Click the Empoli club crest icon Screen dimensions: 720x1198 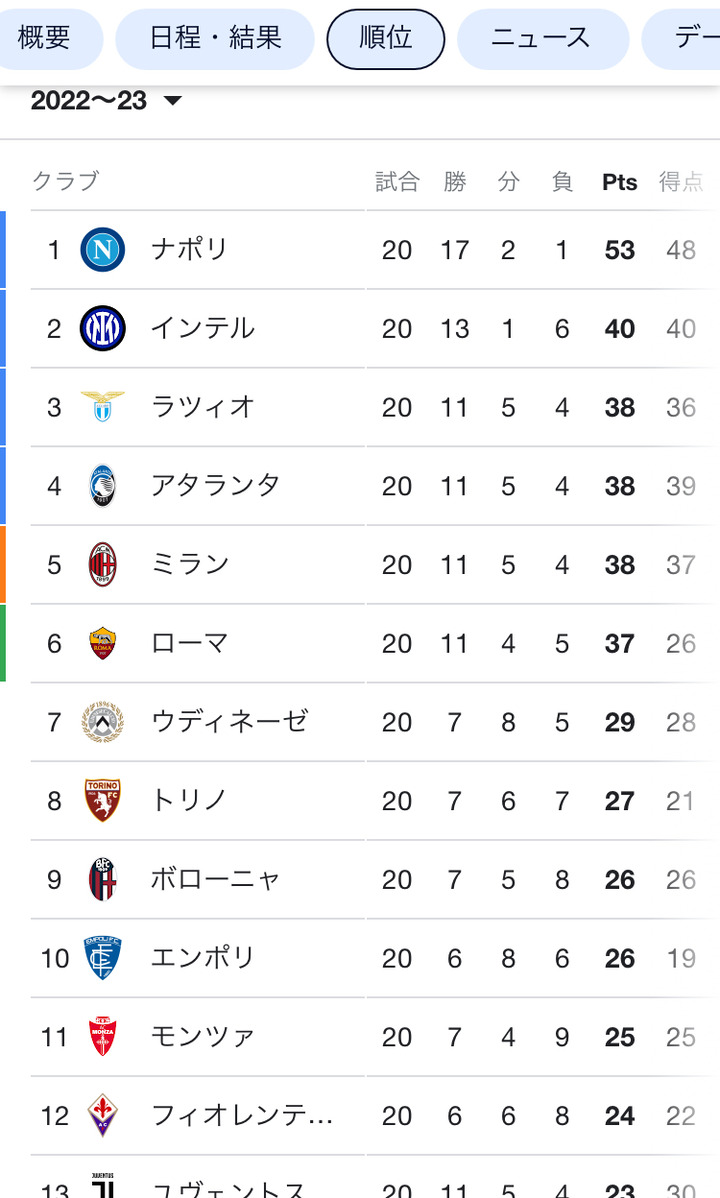tap(103, 958)
